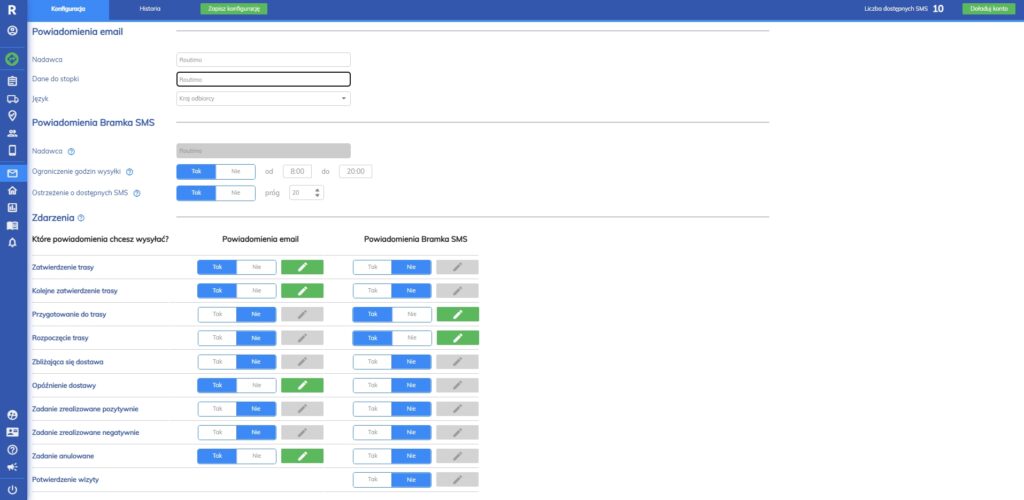The height and width of the screenshot is (500, 1024).
Task: Open the truck vehicles icon in sidebar
Action: point(12,98)
